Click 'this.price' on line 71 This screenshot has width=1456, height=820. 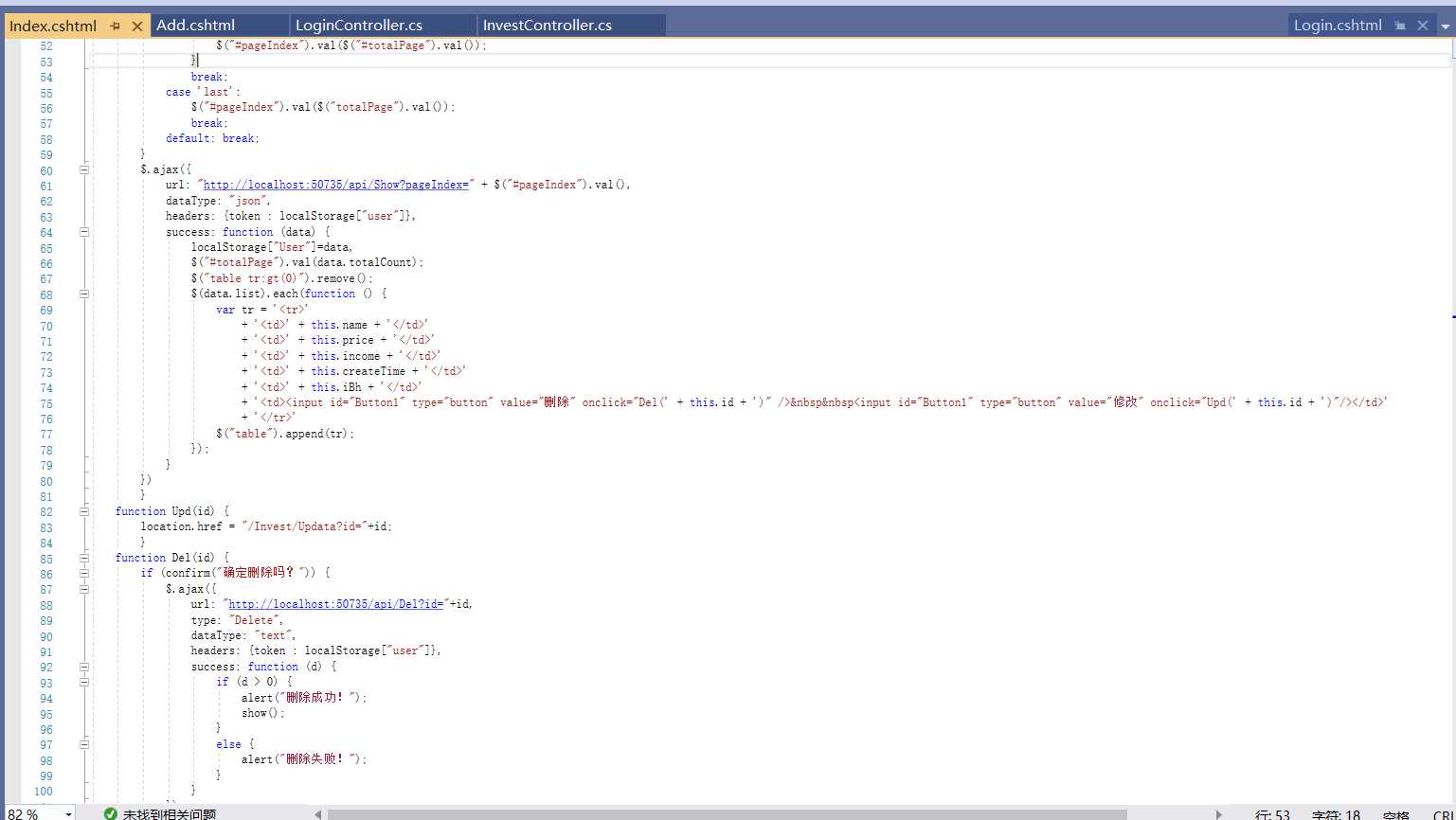pos(342,340)
